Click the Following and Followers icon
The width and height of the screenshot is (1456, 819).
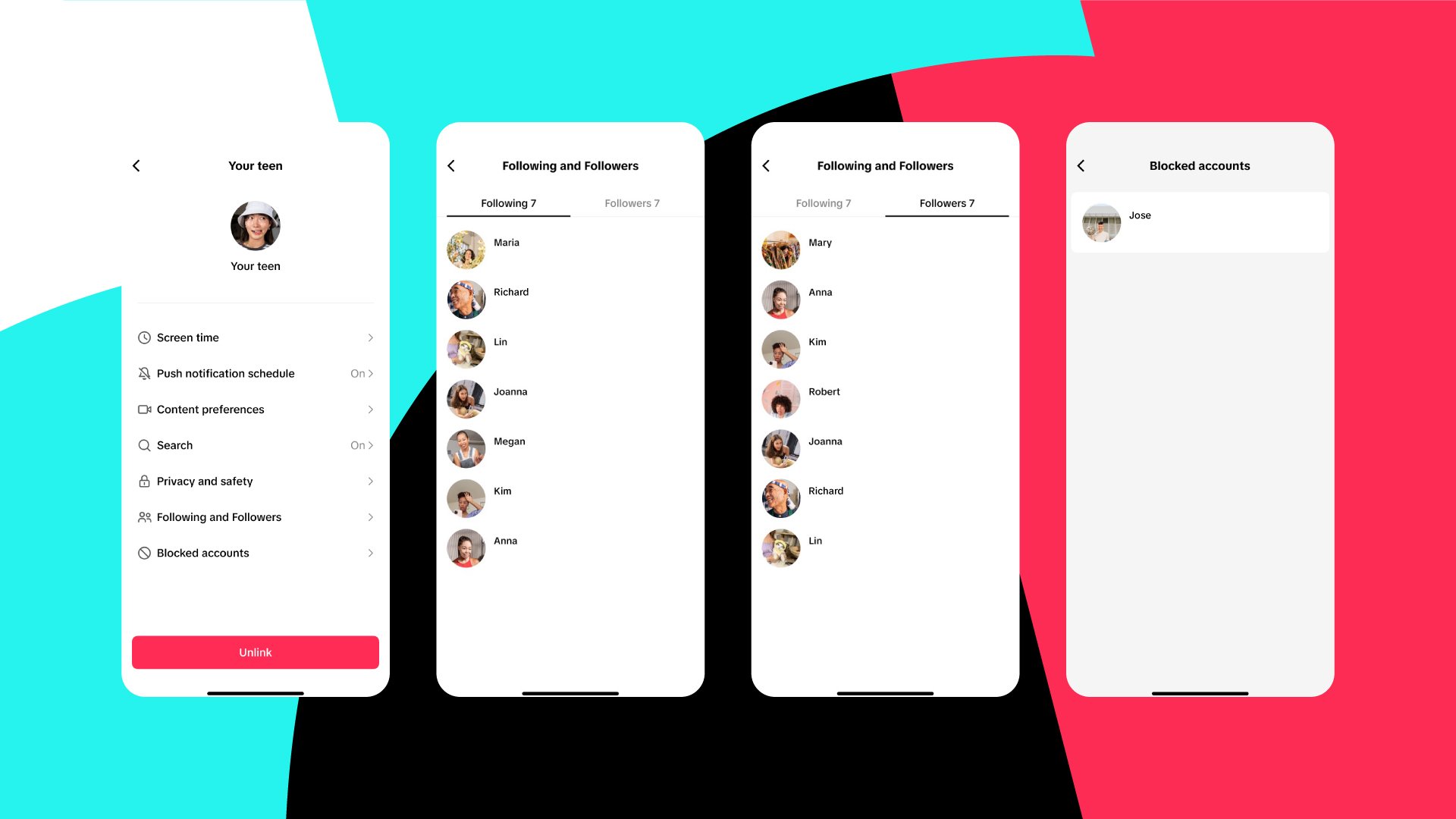pyautogui.click(x=143, y=517)
